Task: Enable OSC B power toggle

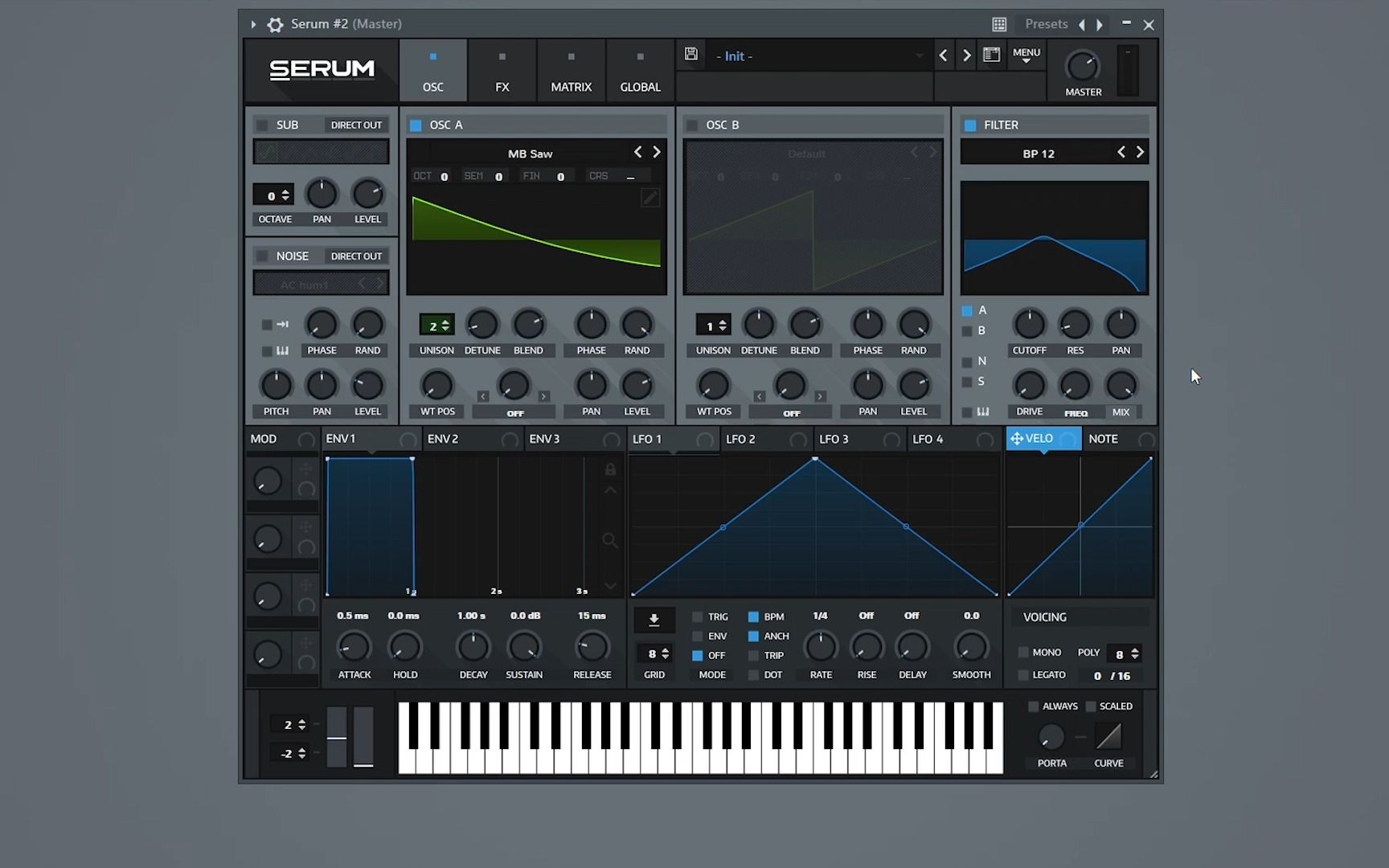Action: point(692,125)
